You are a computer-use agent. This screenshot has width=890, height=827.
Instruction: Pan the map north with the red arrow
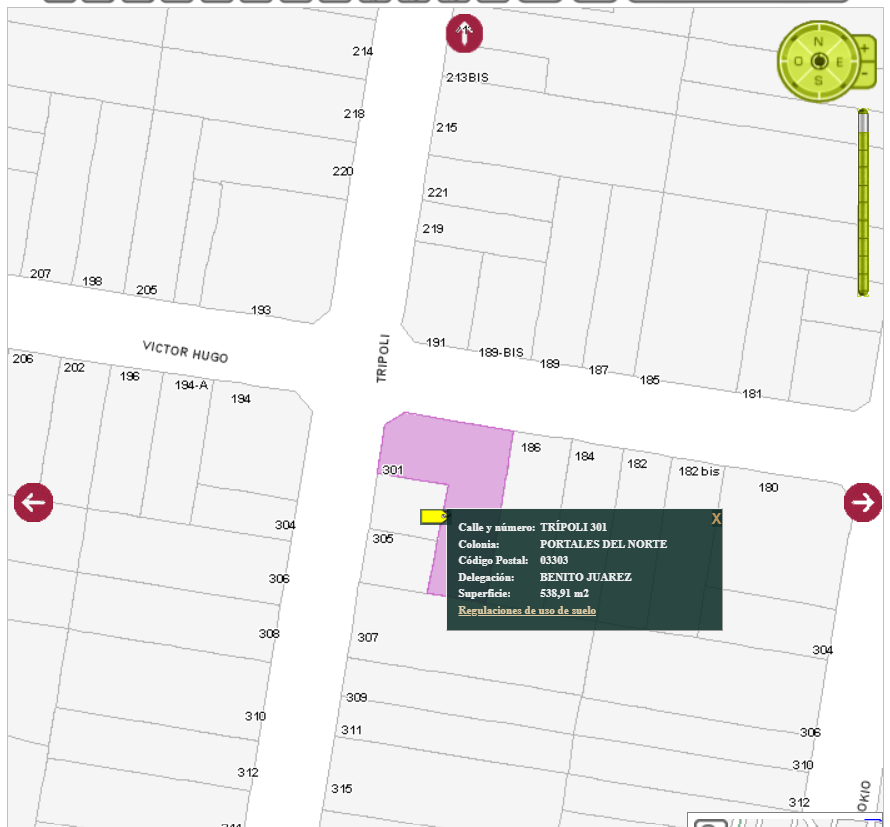pos(464,33)
